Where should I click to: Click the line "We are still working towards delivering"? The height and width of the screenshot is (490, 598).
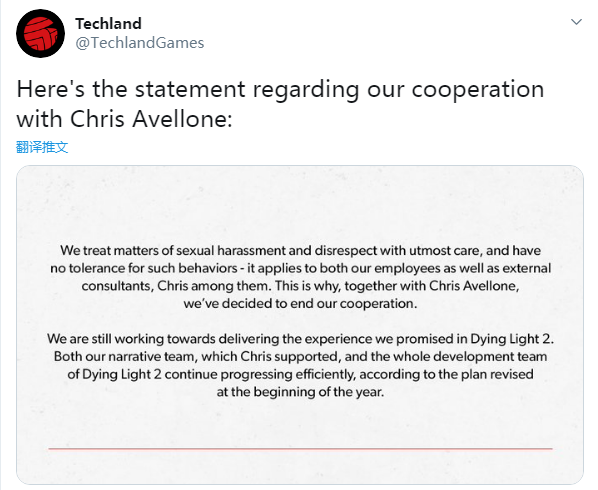click(x=301, y=339)
